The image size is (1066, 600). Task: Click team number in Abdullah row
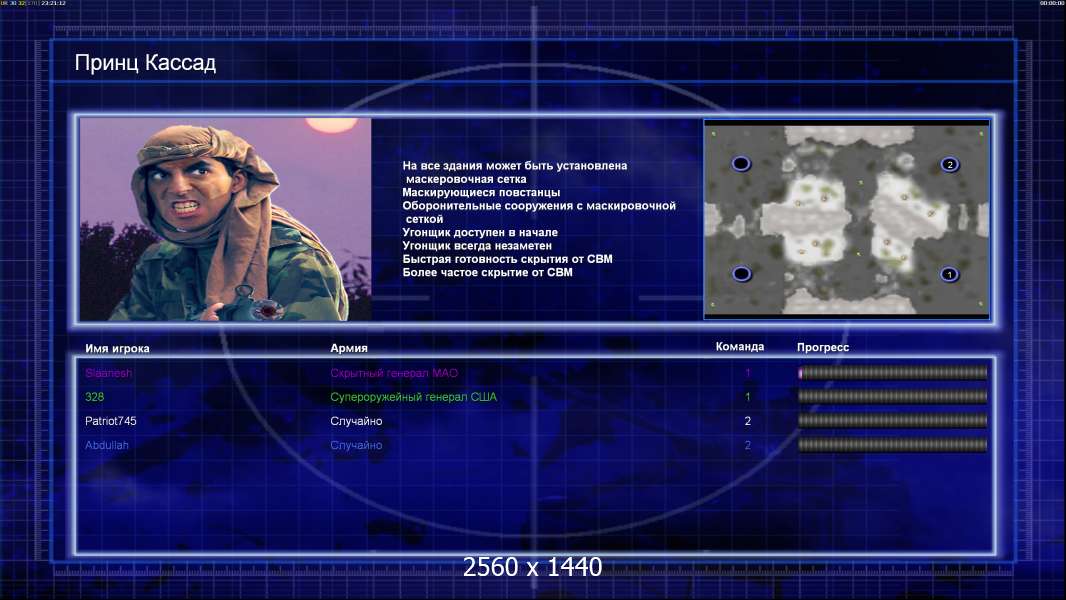[x=748, y=445]
